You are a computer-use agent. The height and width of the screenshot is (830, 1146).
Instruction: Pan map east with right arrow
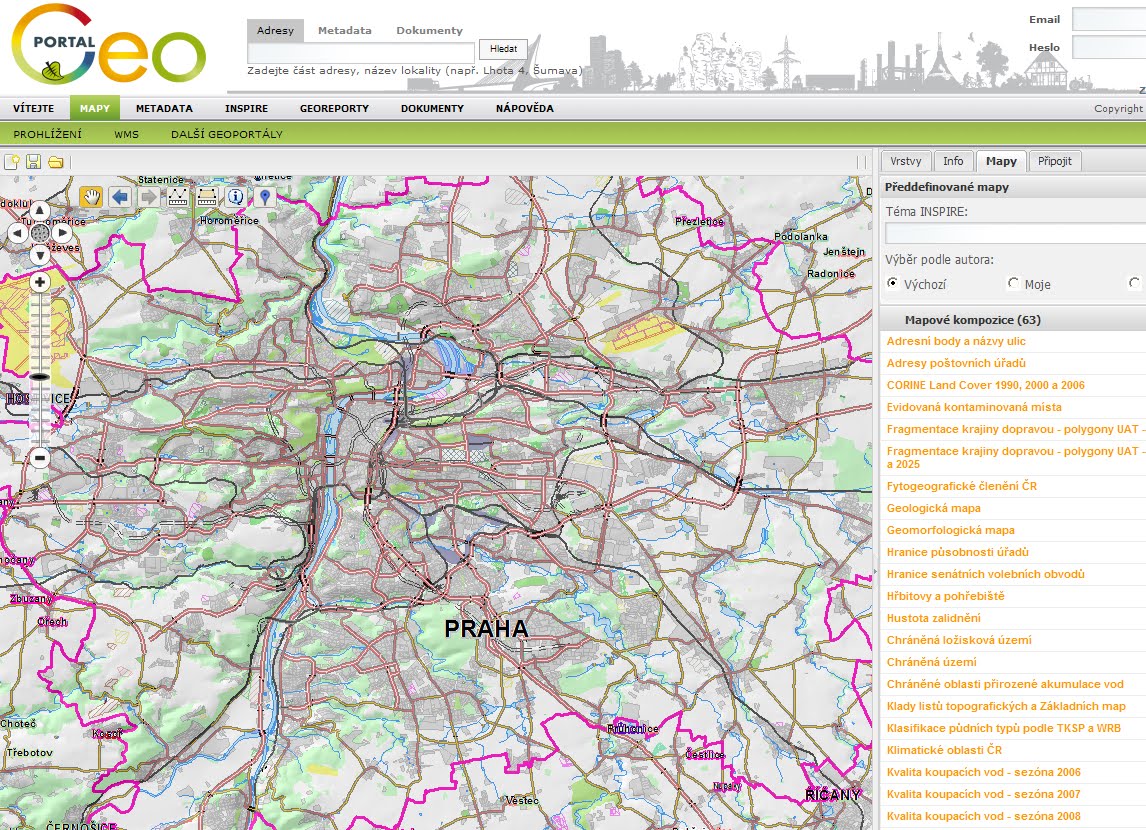pos(61,234)
